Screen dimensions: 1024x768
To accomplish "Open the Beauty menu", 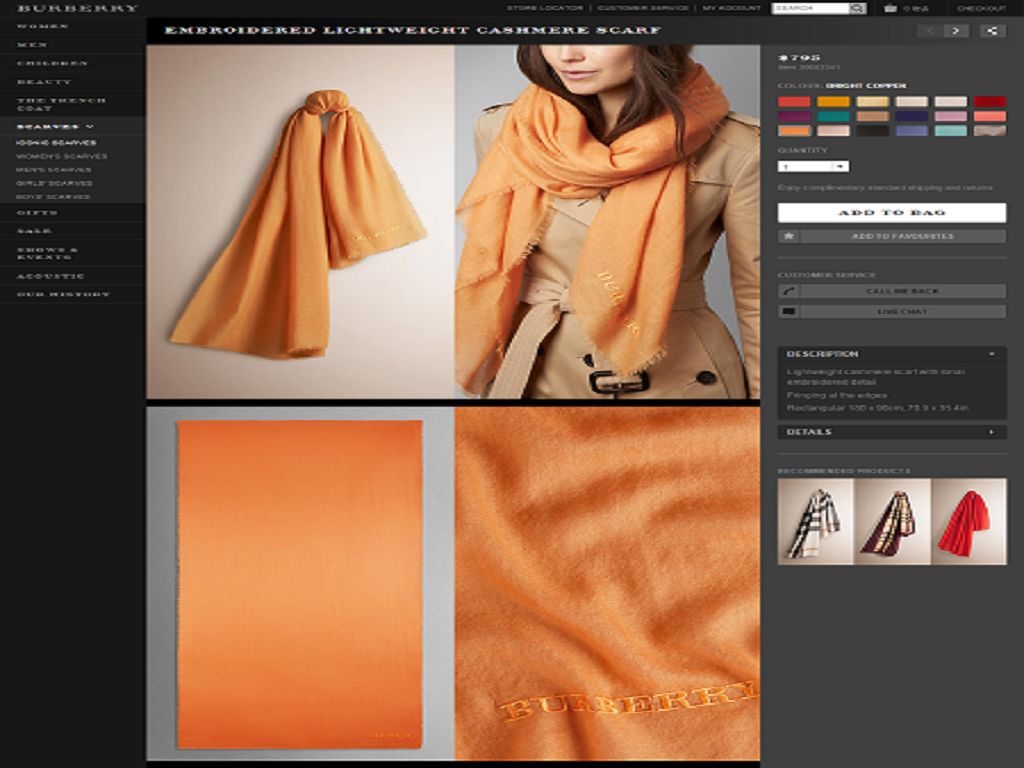I will pyautogui.click(x=44, y=82).
